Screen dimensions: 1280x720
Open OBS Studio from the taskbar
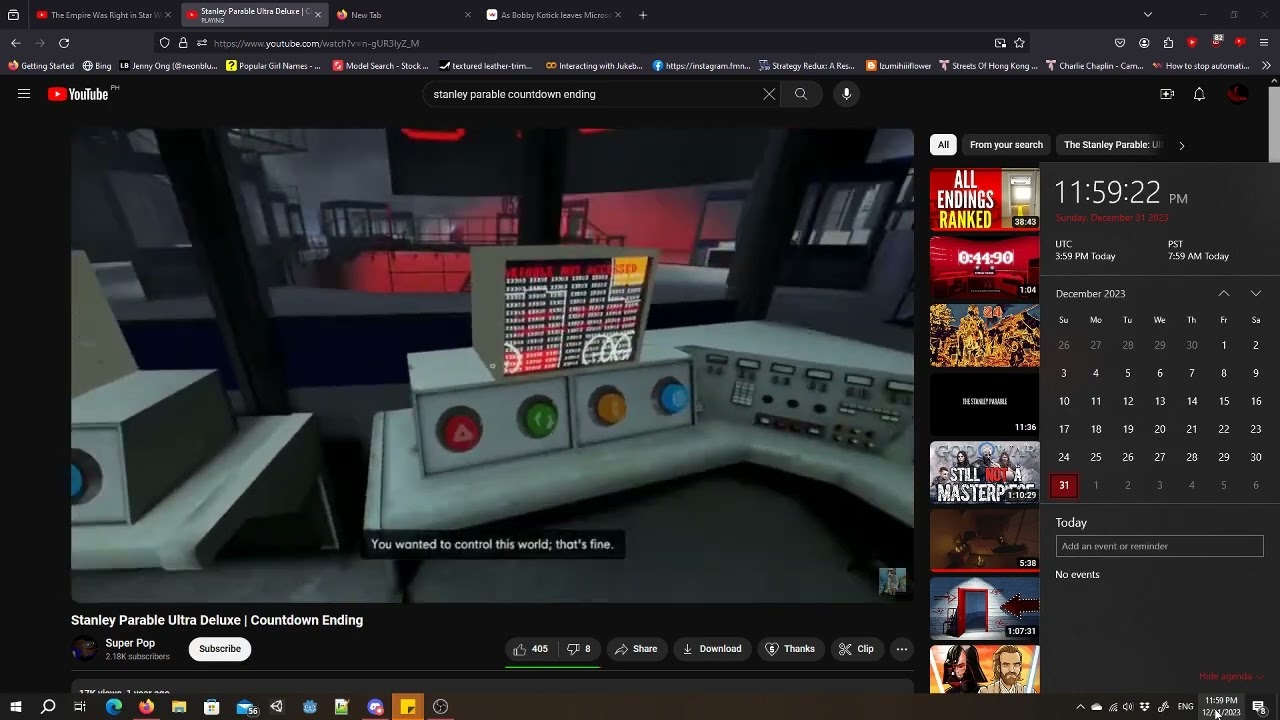[x=440, y=707]
